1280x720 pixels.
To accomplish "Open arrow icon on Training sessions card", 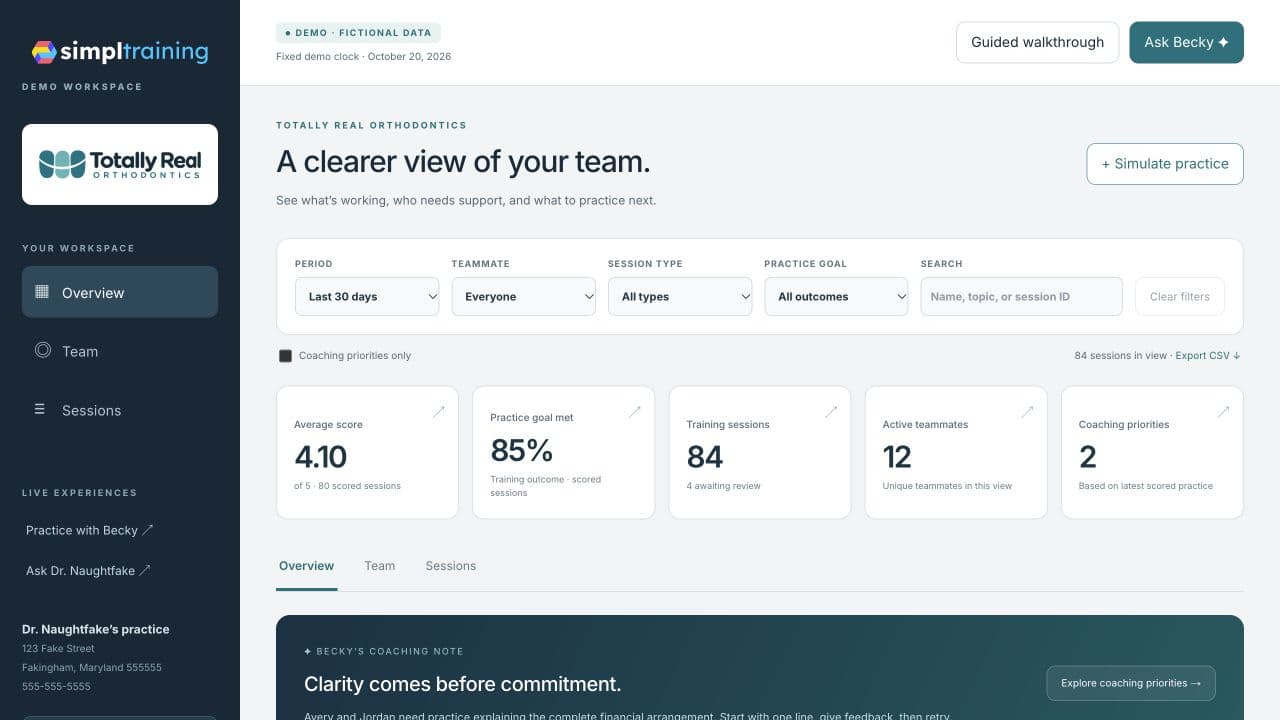I will click(x=831, y=411).
